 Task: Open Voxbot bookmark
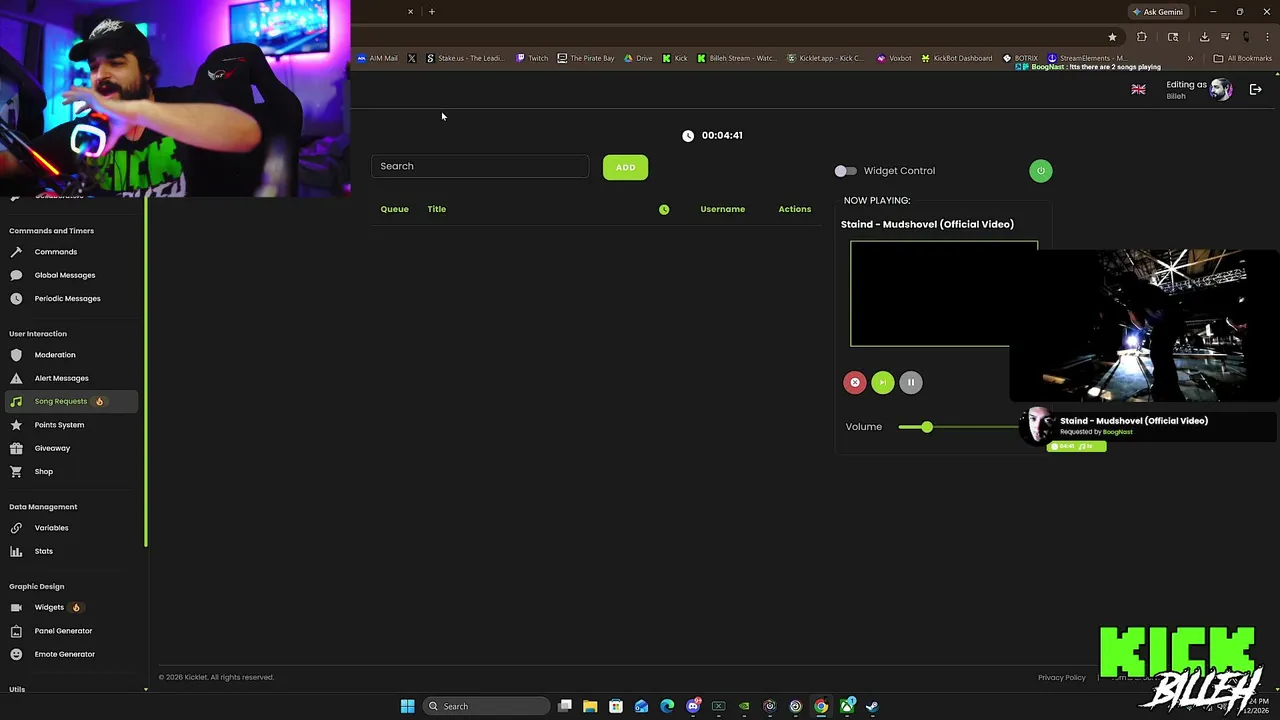[894, 58]
